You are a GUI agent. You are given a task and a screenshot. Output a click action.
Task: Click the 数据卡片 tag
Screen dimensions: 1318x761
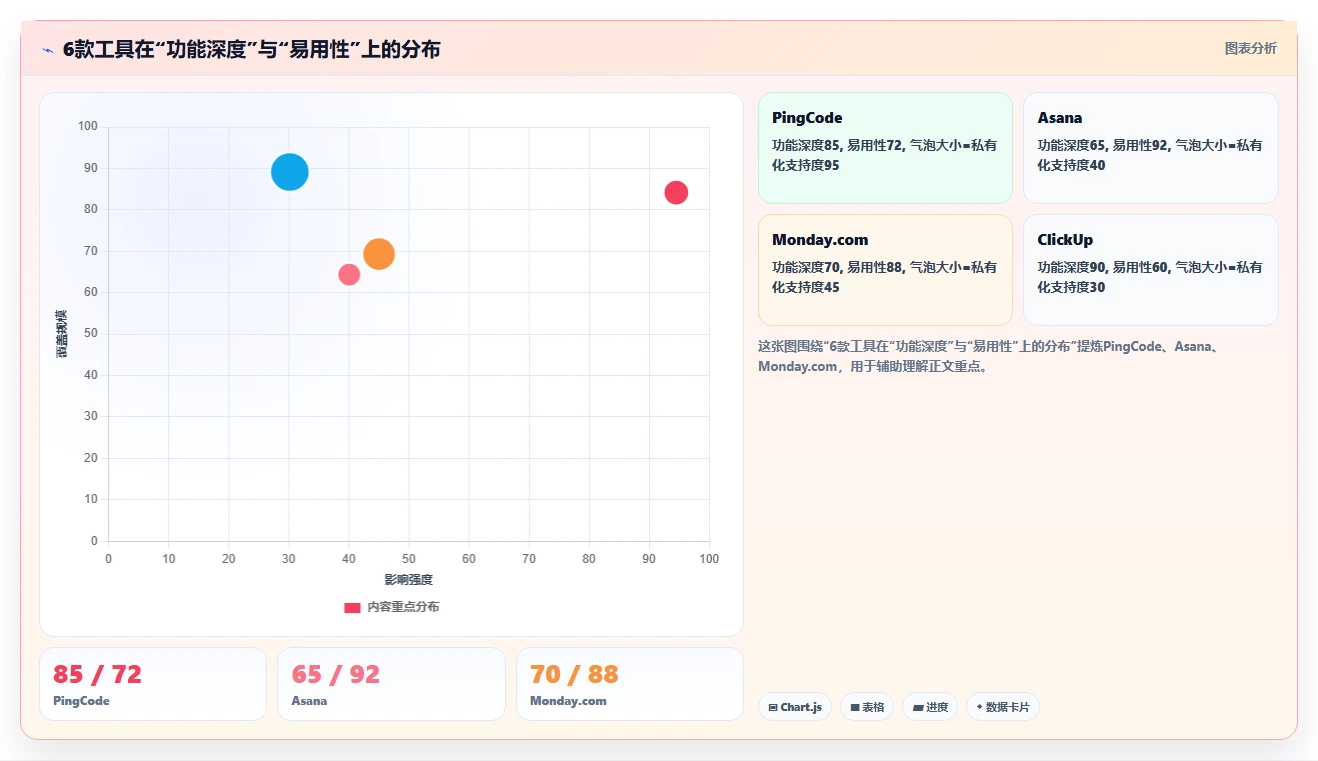click(x=1003, y=707)
